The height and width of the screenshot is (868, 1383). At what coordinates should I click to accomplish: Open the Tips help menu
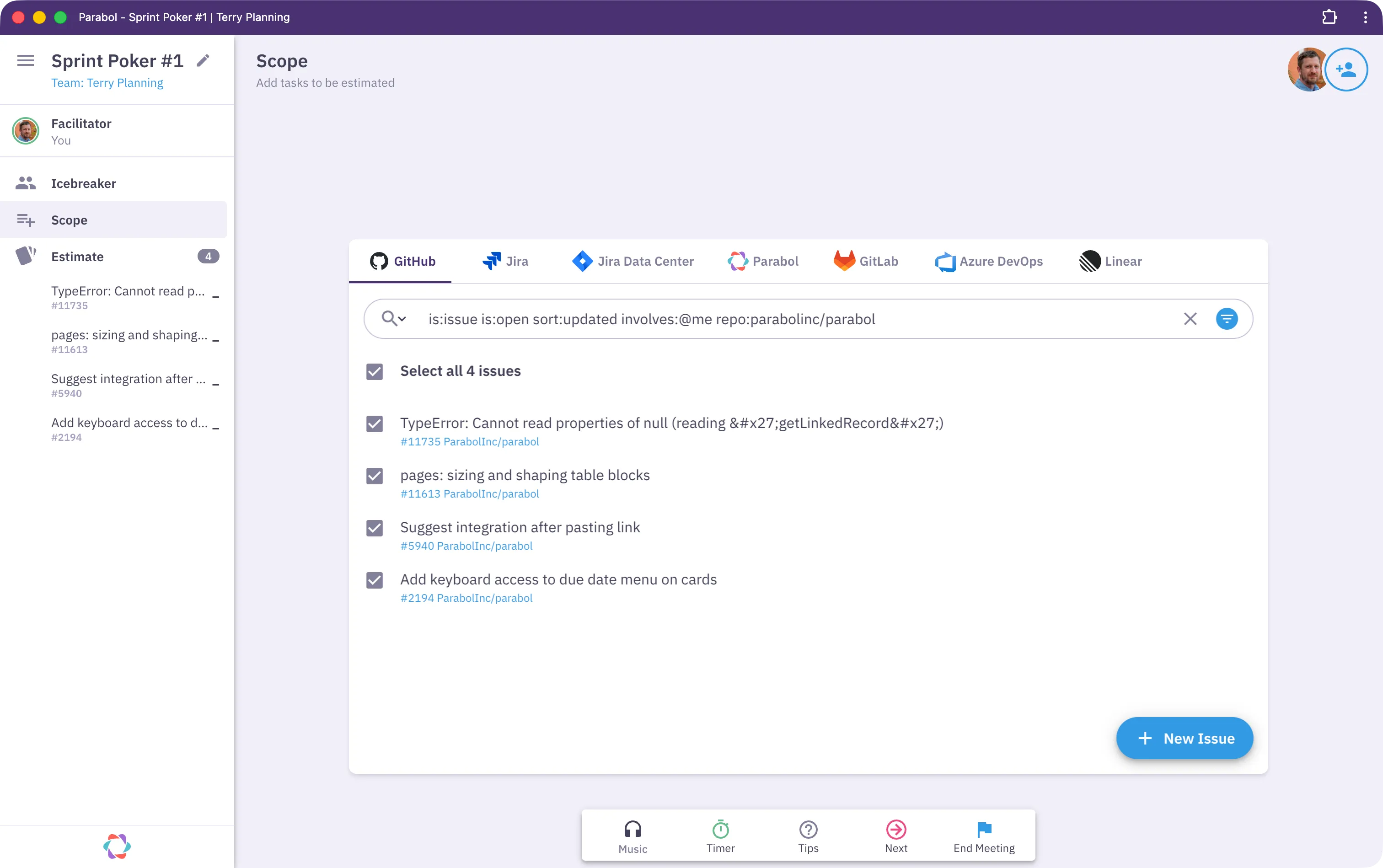point(808,836)
